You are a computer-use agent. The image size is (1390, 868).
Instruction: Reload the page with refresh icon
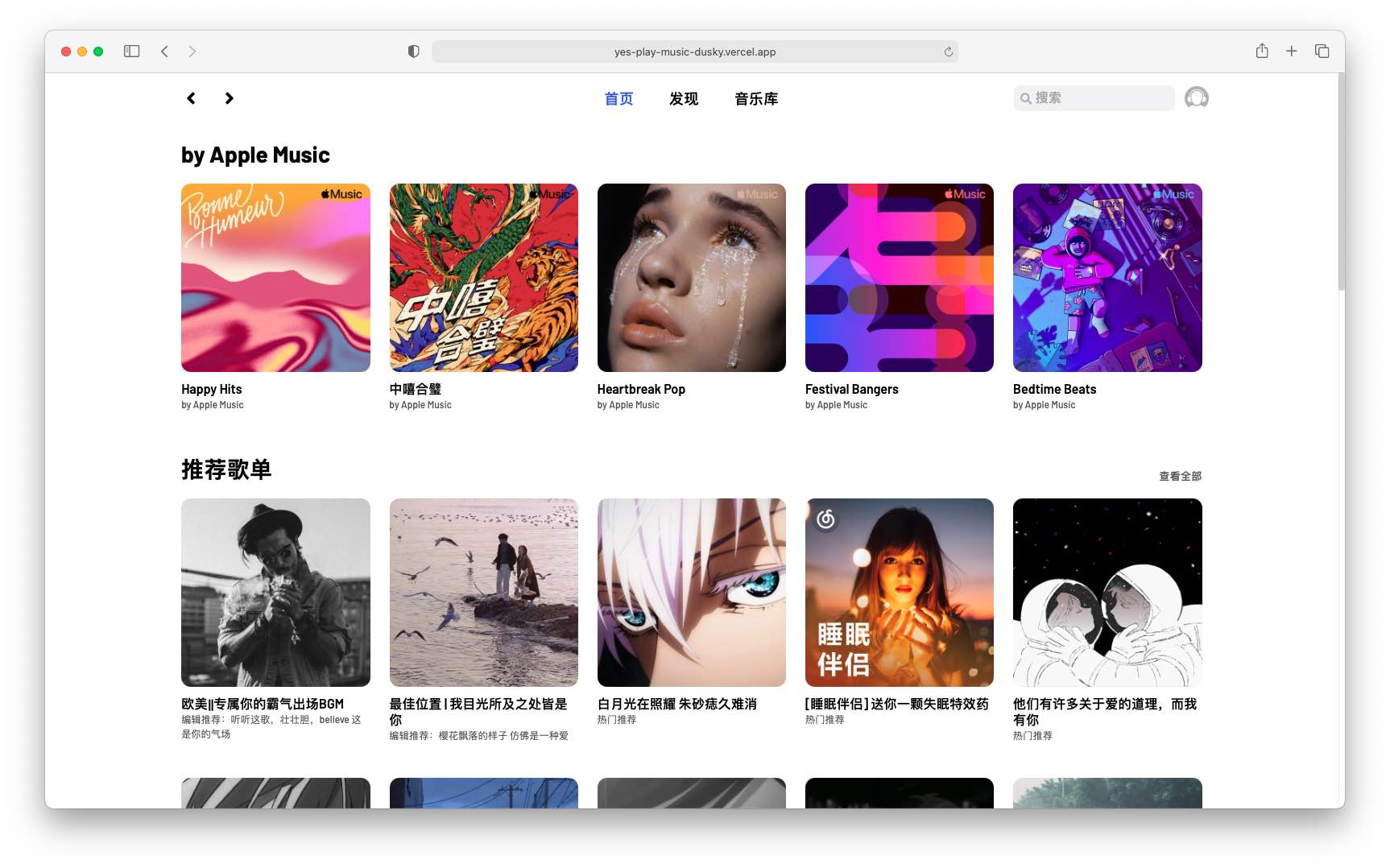point(948,52)
